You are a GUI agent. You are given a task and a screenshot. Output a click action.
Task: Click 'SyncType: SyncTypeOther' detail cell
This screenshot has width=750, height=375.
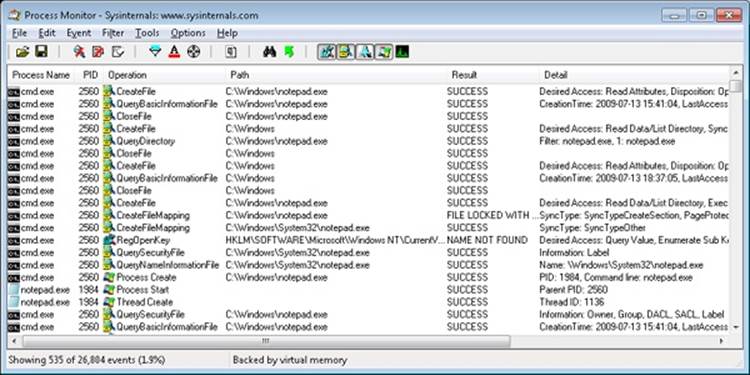[x=592, y=228]
